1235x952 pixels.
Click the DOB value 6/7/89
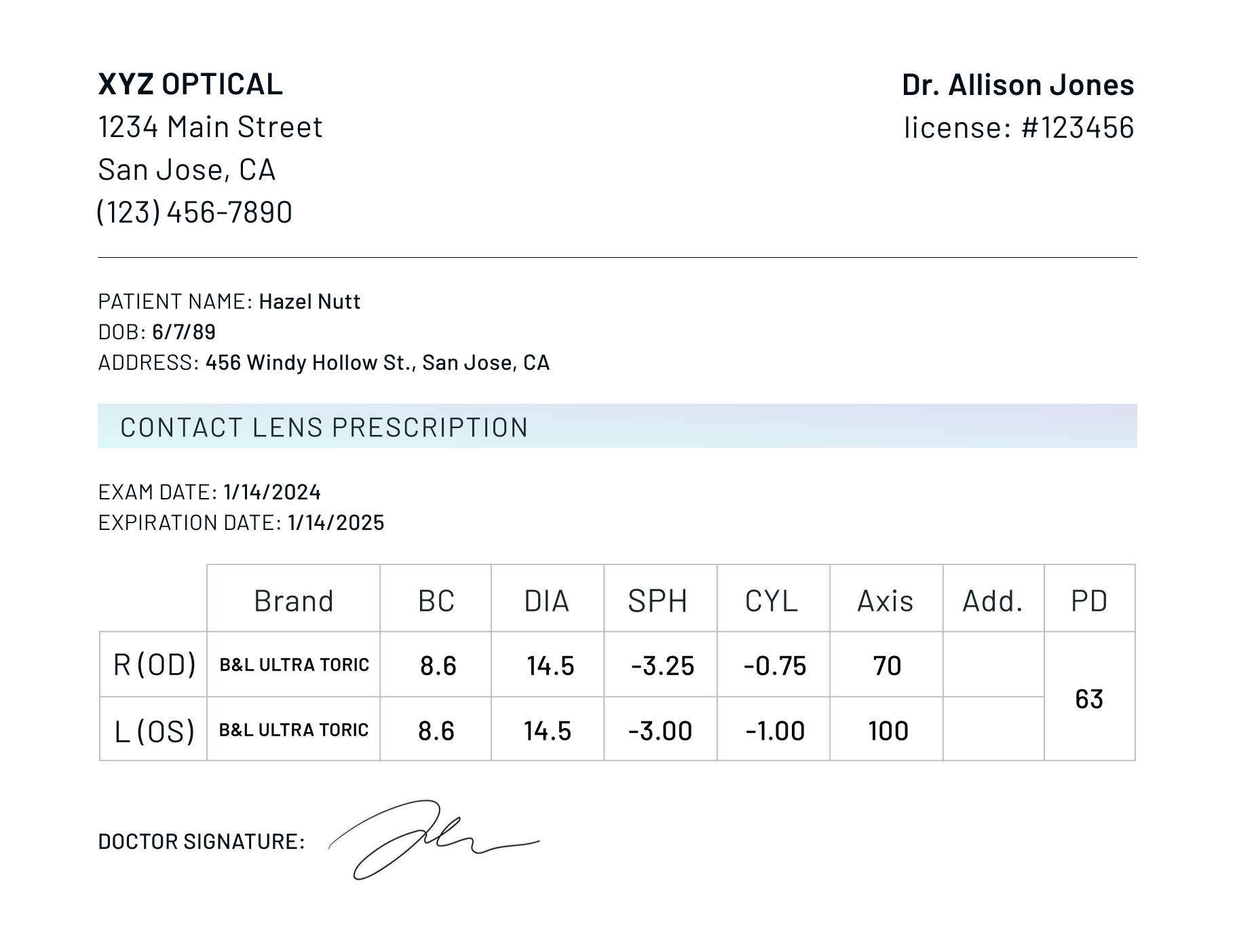point(184,332)
